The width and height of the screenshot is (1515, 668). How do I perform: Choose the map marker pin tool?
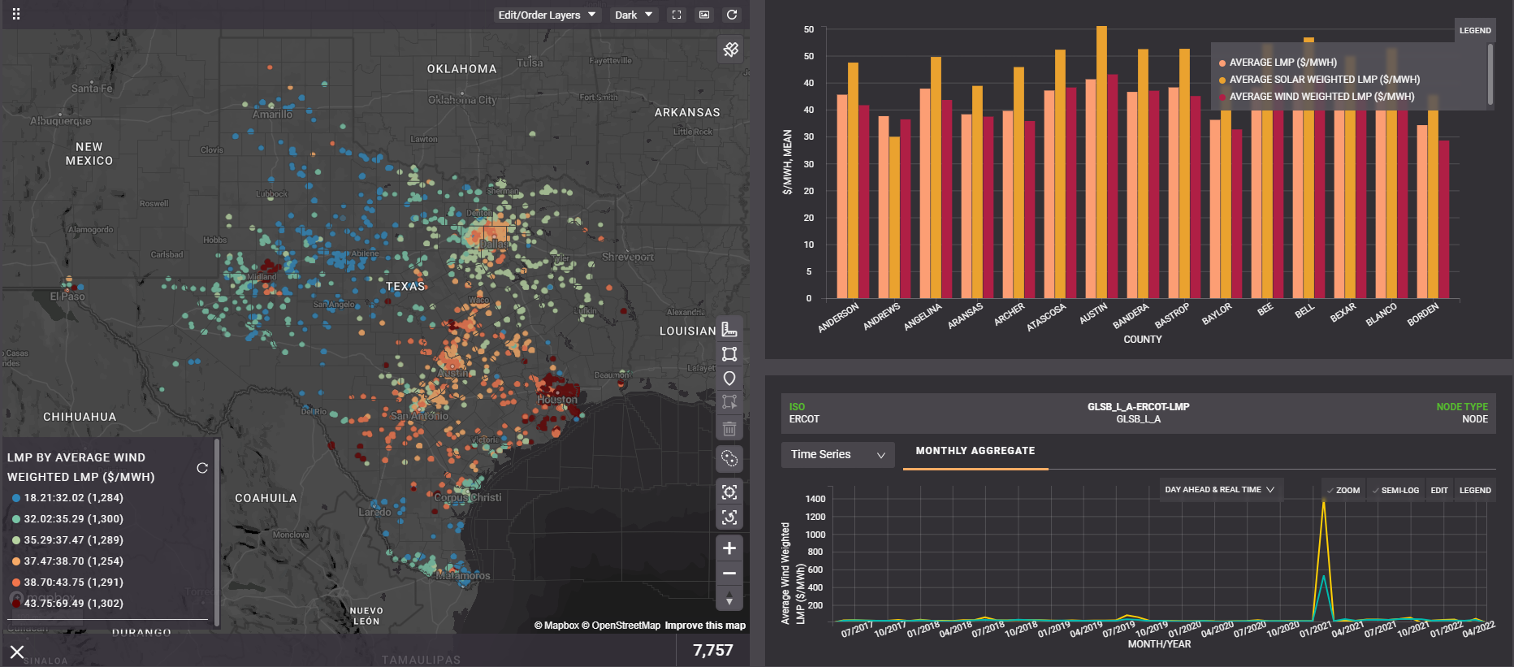[x=730, y=379]
